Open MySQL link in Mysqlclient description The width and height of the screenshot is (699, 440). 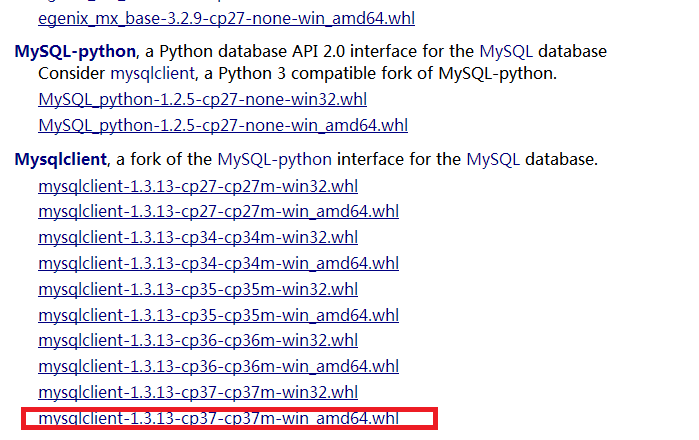point(493,159)
